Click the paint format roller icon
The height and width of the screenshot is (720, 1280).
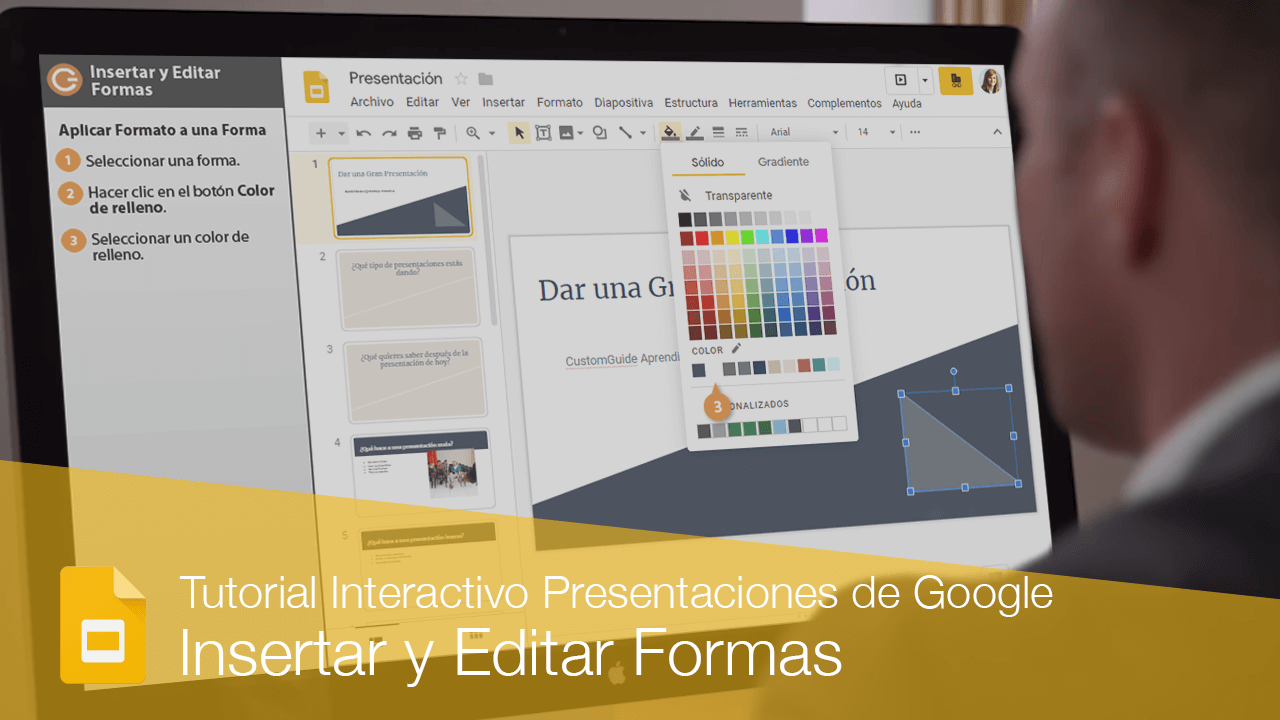click(438, 133)
